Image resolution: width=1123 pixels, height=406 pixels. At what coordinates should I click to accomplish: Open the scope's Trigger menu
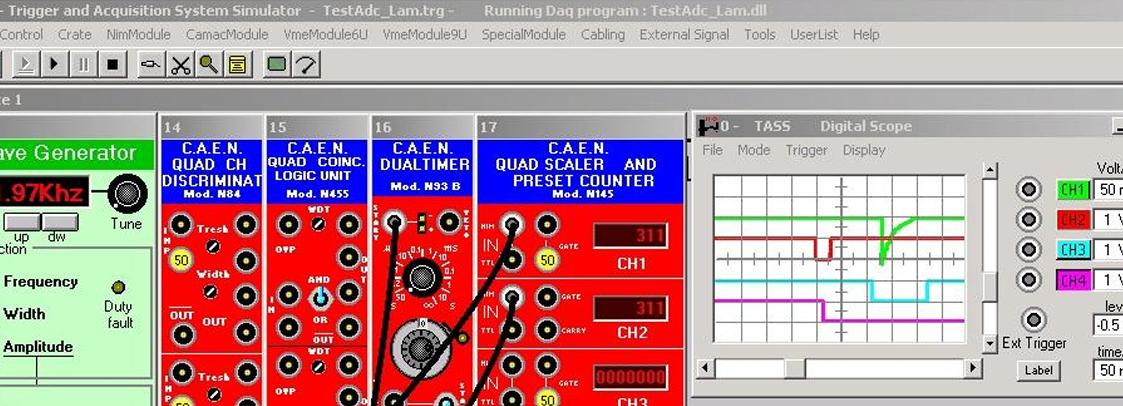point(806,150)
